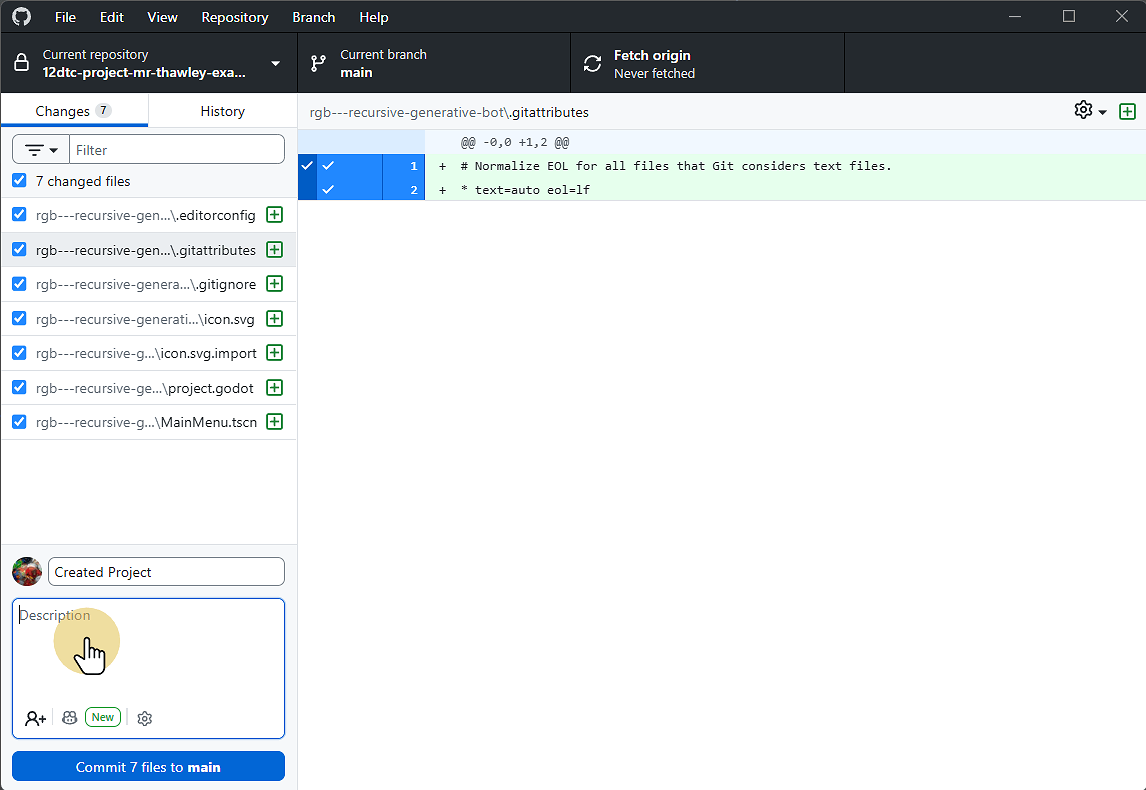Open the filter options dropdown
Screen dimensions: 1146x790
coord(41,150)
